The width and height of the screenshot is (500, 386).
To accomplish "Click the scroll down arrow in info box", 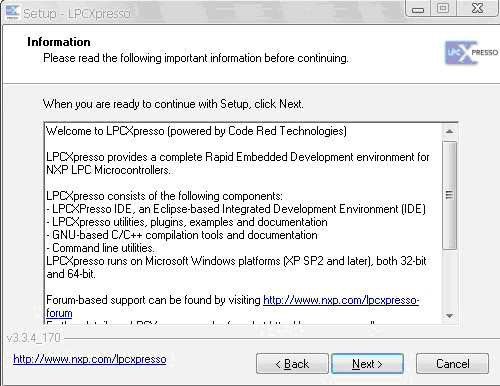I will point(449,316).
